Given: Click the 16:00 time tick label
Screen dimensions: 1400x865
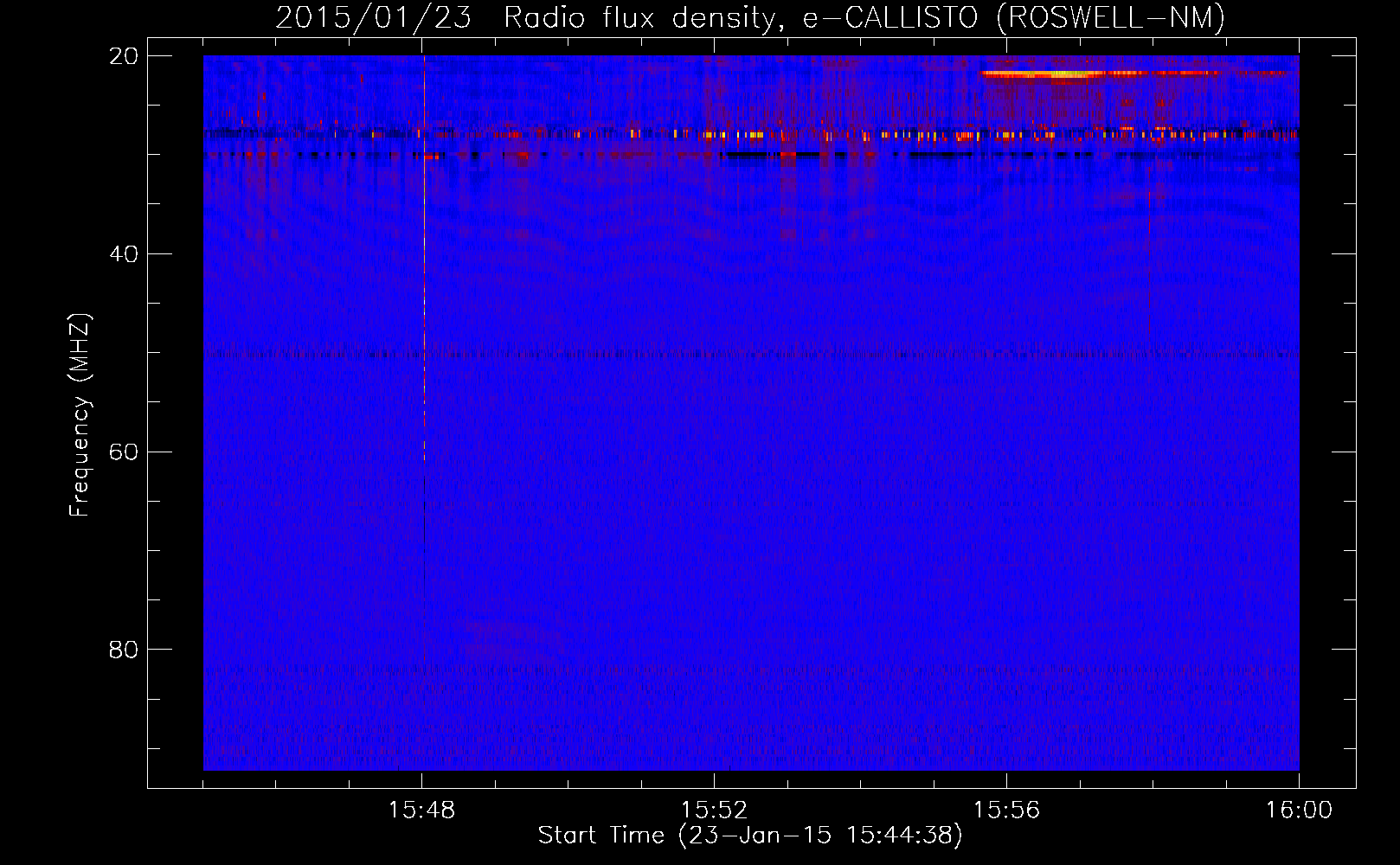Looking at the screenshot, I should [1299, 811].
